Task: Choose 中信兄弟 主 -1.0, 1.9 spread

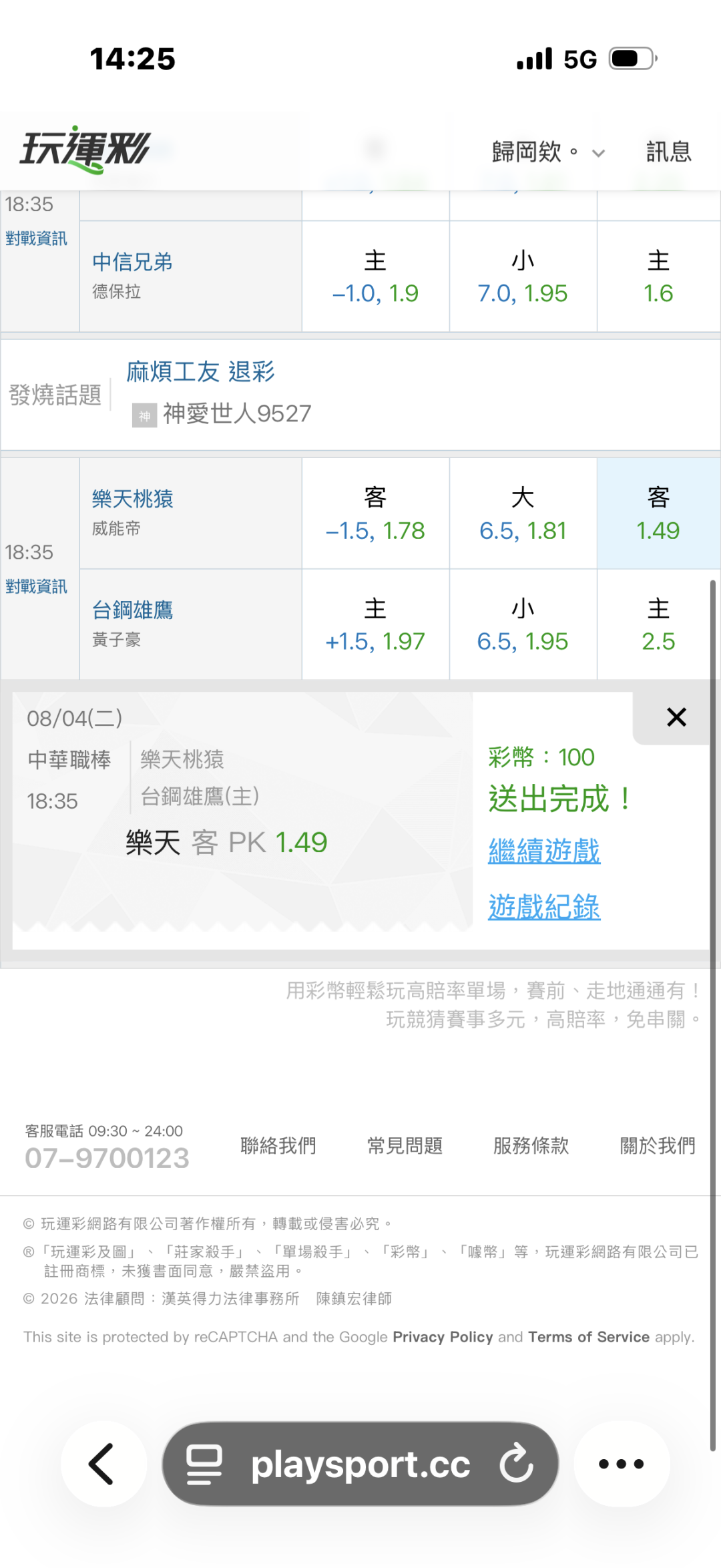Action: tap(375, 276)
